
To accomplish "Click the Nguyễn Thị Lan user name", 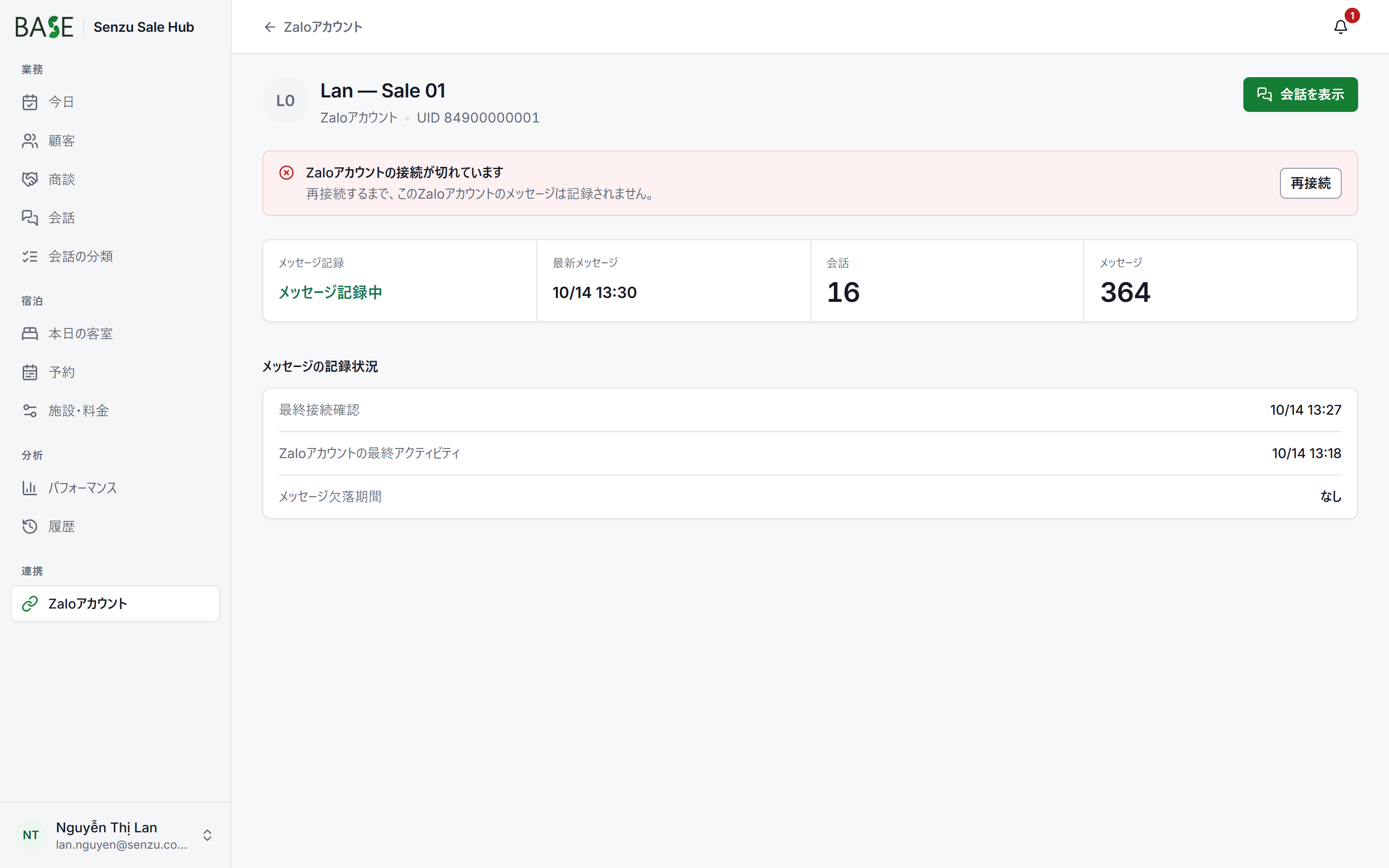I will (x=107, y=827).
